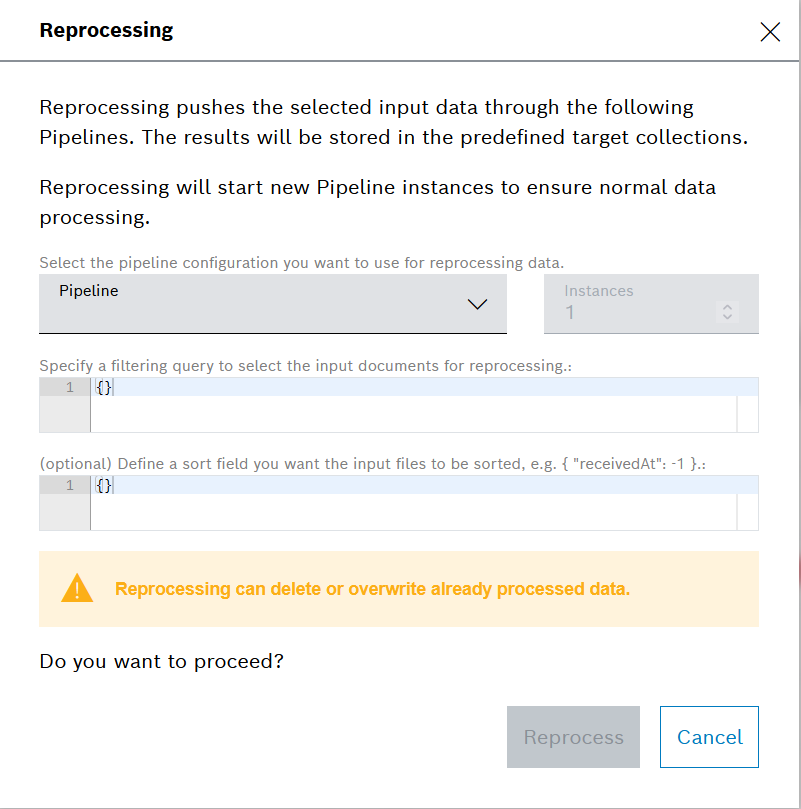Click the Instances number field

pos(630,313)
